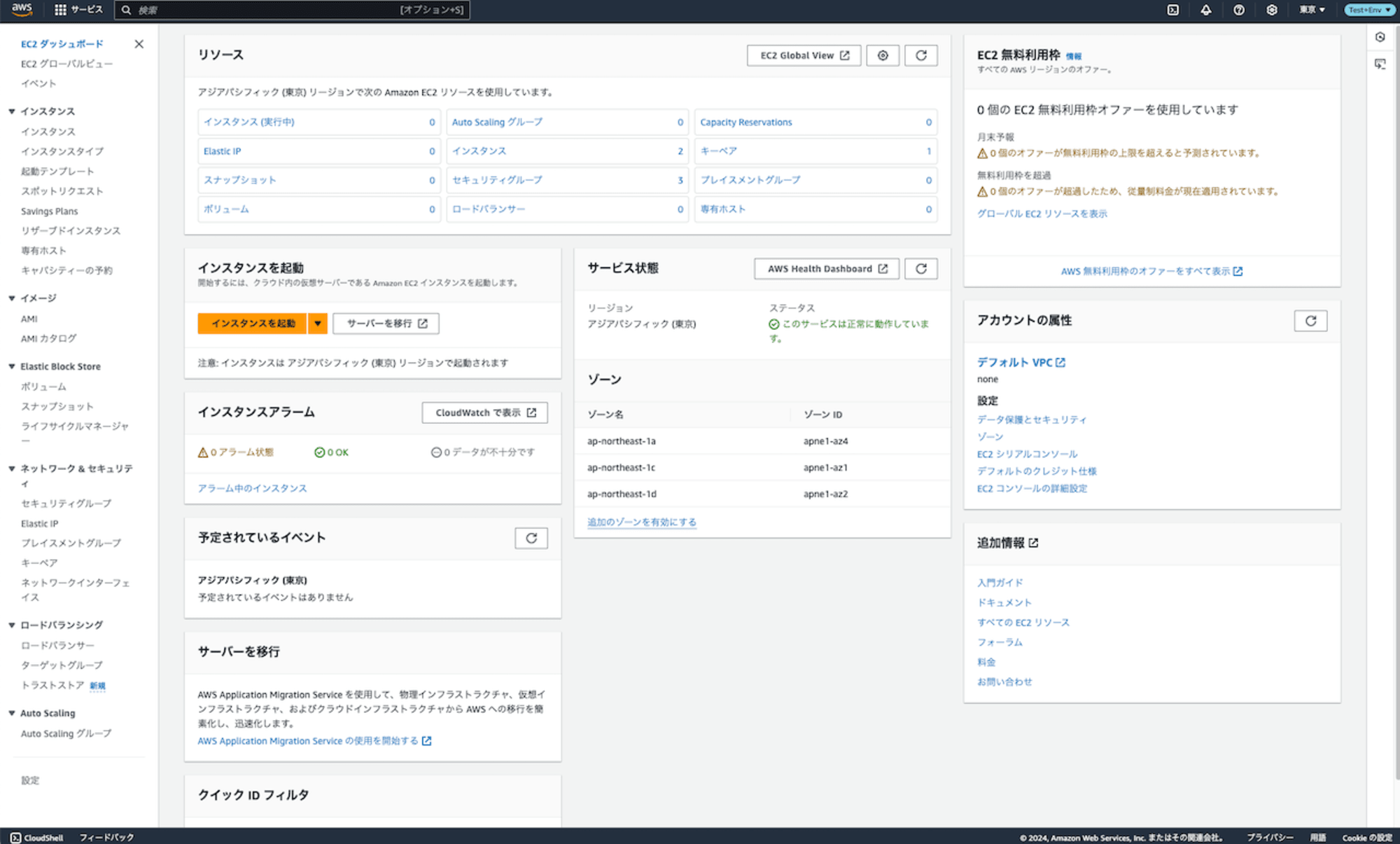Click インスタンス (実行中) resource link

click(249, 122)
